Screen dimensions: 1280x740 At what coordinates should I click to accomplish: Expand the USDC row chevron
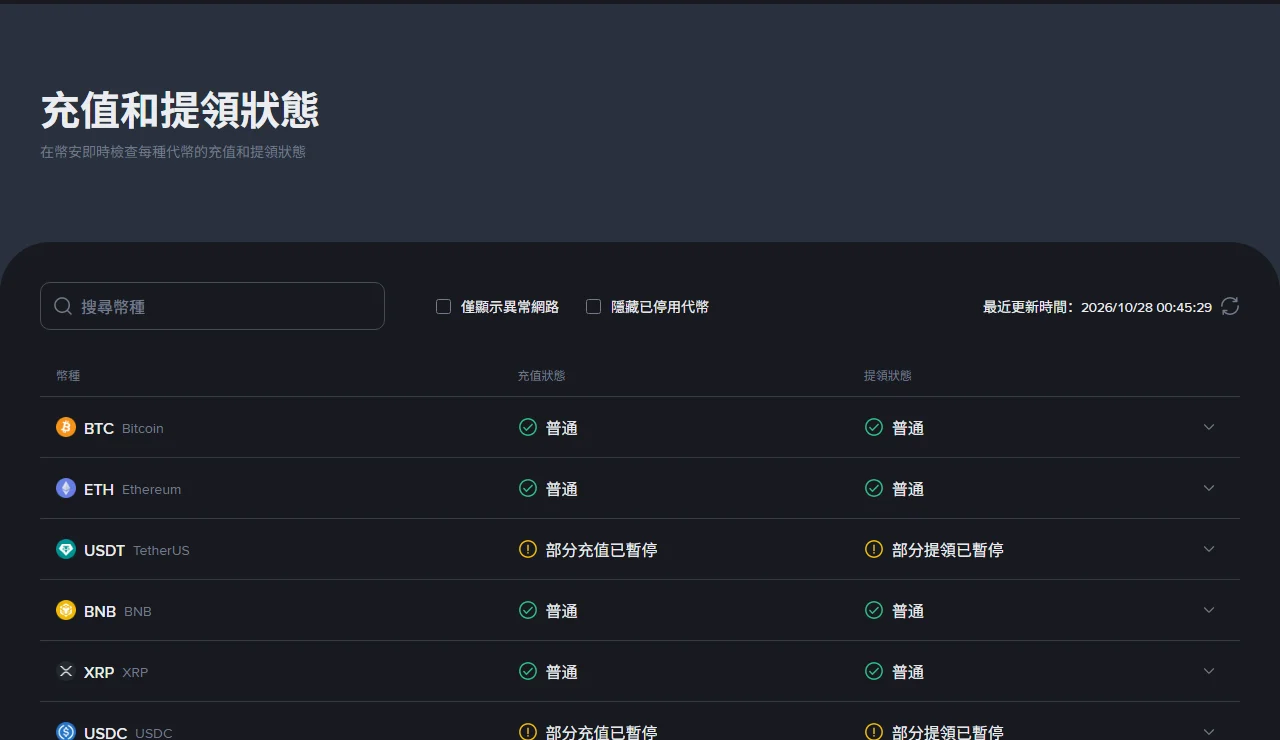click(x=1209, y=732)
